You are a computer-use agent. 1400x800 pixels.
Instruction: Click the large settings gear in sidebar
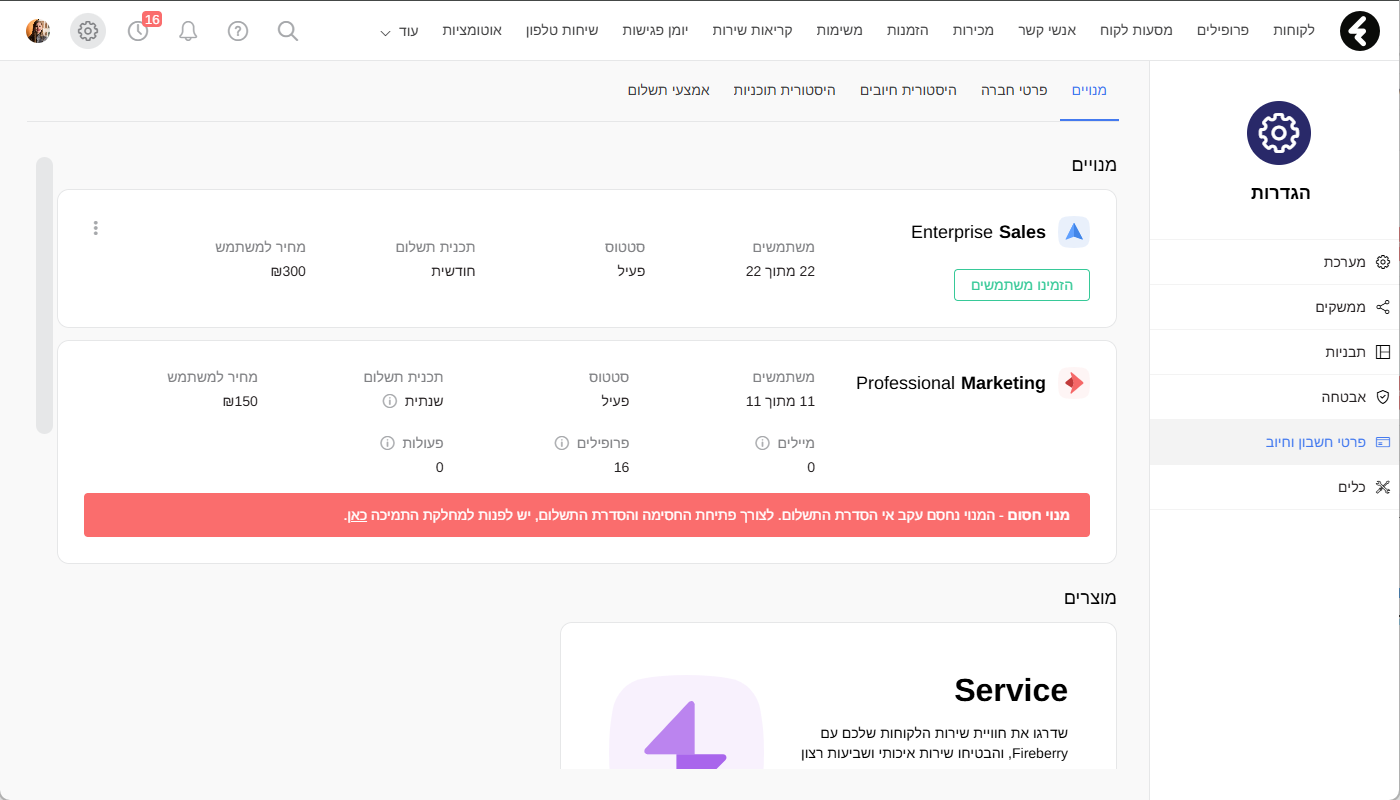coord(1279,133)
